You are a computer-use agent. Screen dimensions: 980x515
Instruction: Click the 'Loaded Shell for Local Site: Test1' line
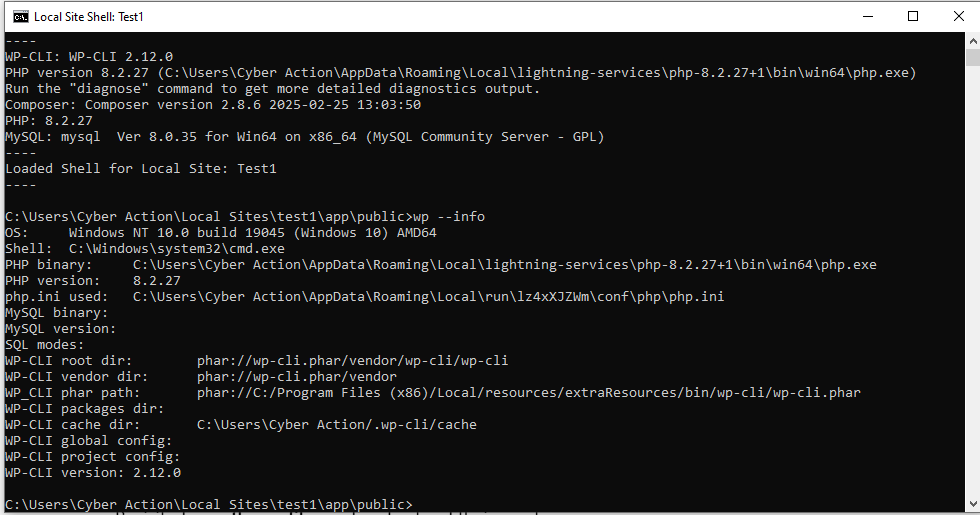point(141,168)
